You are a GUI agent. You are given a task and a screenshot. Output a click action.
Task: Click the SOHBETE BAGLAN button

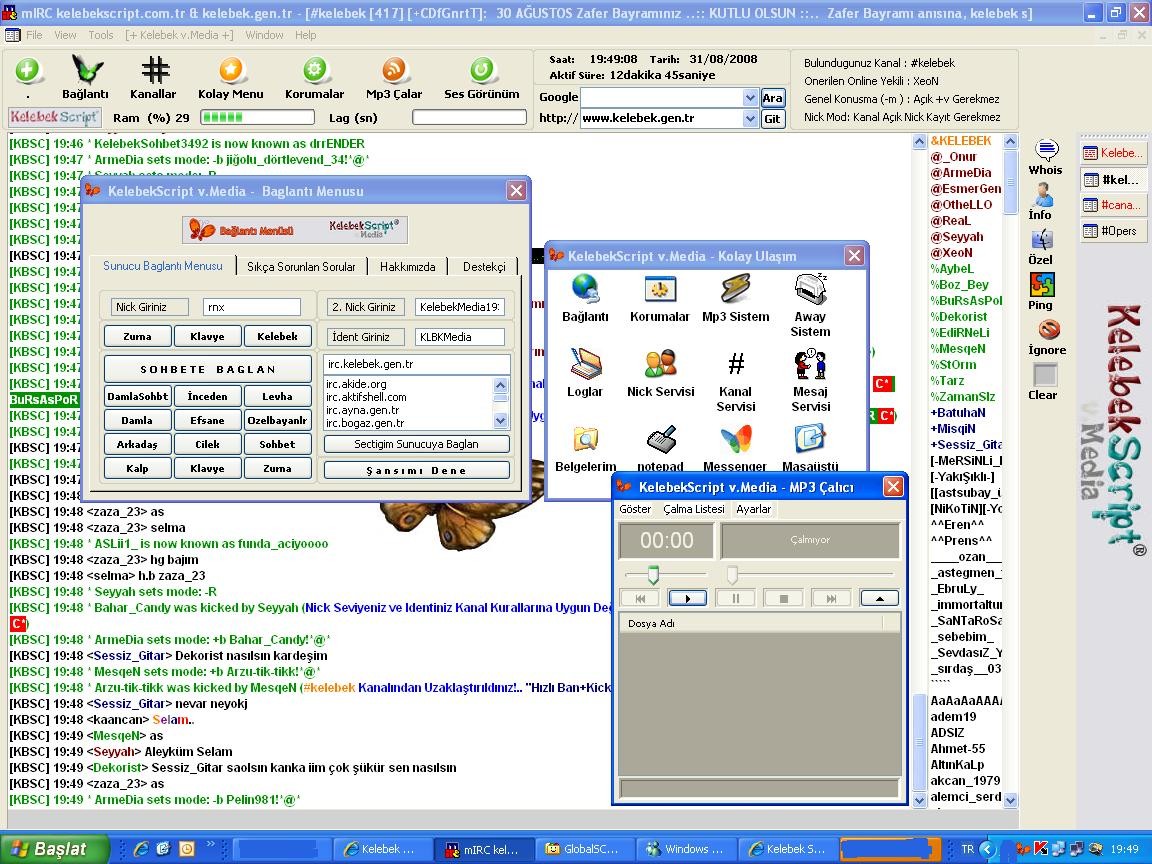(208, 369)
